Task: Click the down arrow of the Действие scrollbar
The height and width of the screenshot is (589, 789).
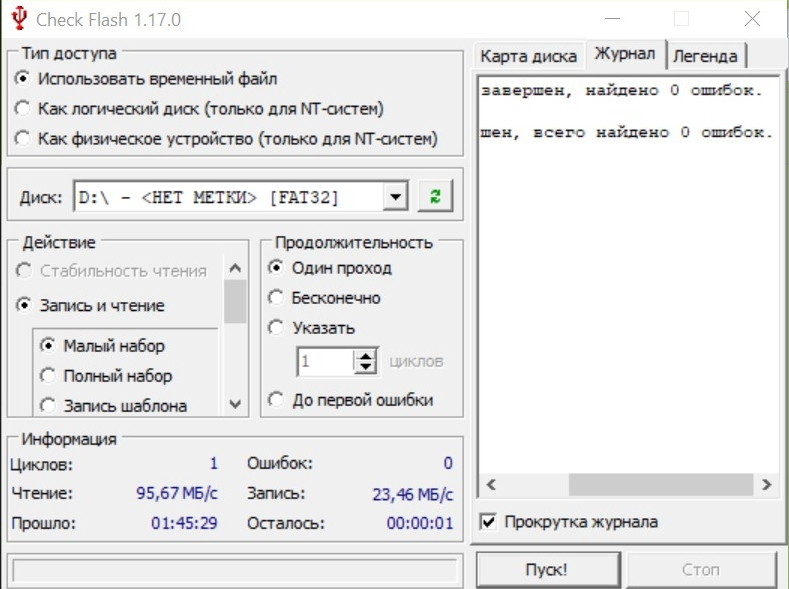Action: coord(235,404)
